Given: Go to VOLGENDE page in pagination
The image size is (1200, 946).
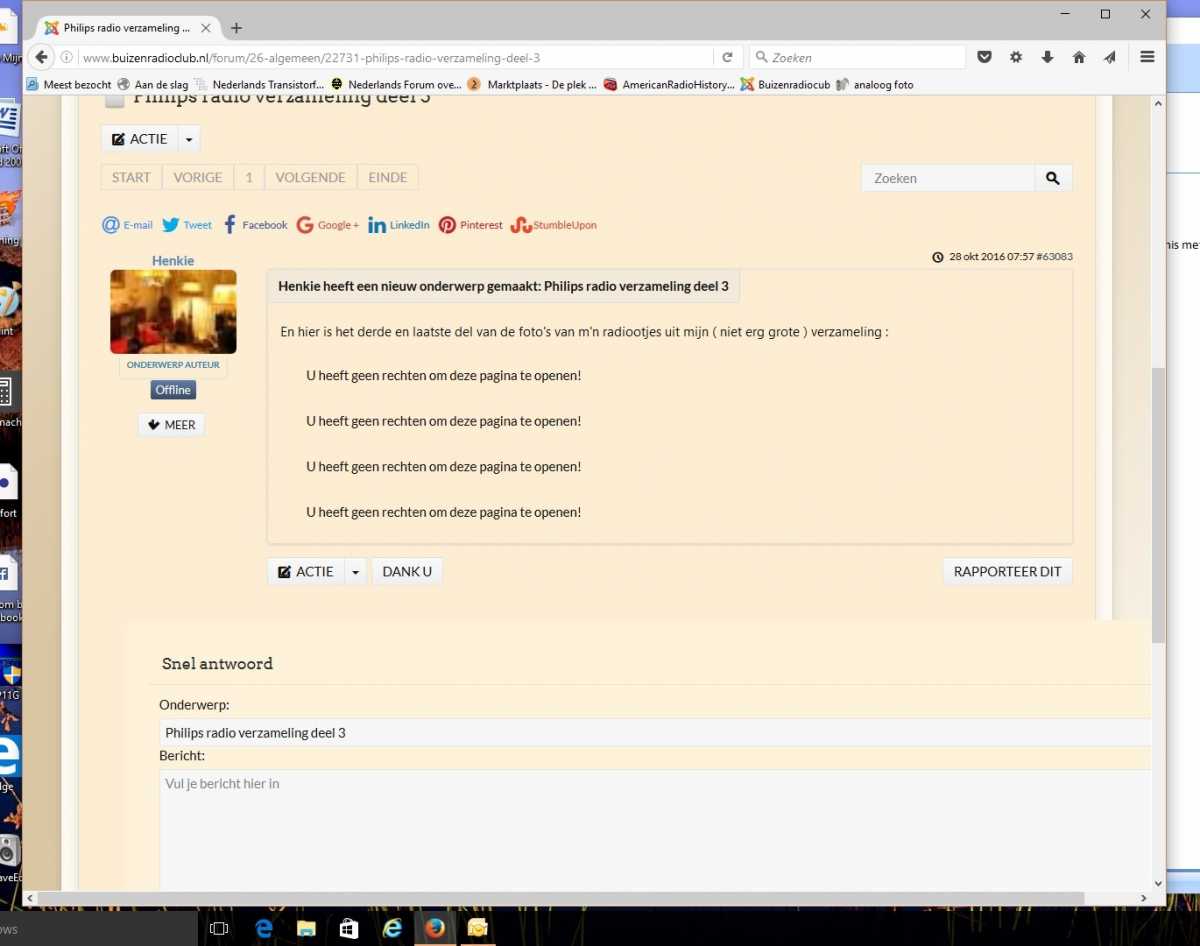Looking at the screenshot, I should (310, 178).
